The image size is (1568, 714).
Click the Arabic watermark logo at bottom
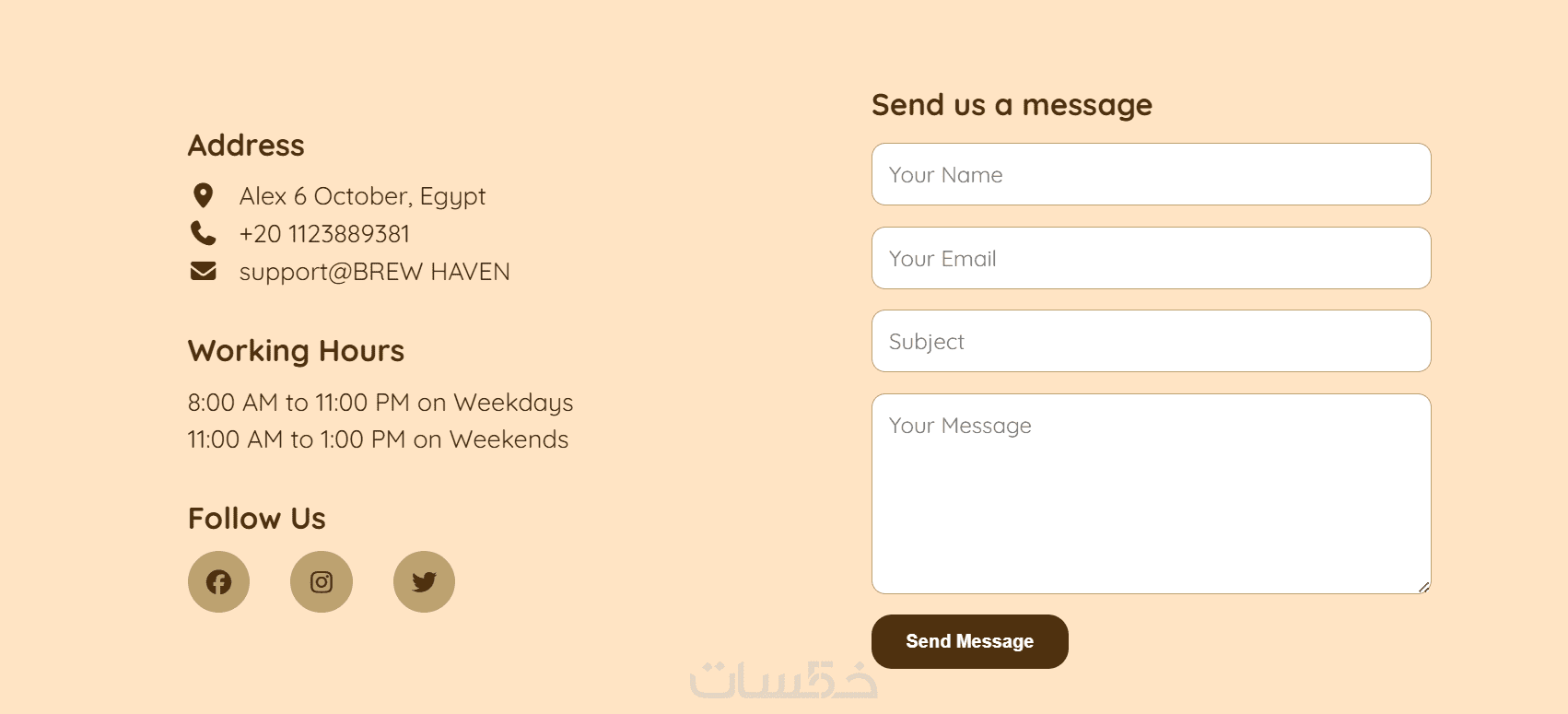tap(783, 681)
